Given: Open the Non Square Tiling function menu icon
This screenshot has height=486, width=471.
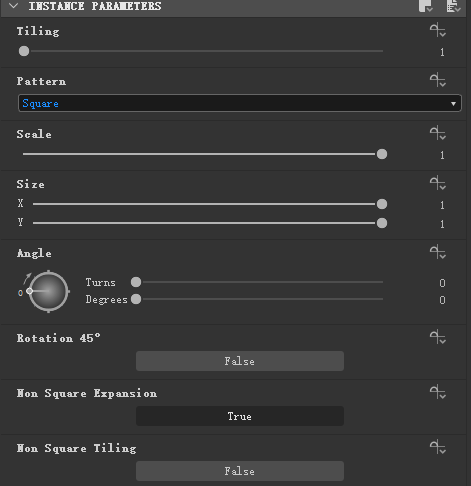Looking at the screenshot, I should pyautogui.click(x=438, y=447).
